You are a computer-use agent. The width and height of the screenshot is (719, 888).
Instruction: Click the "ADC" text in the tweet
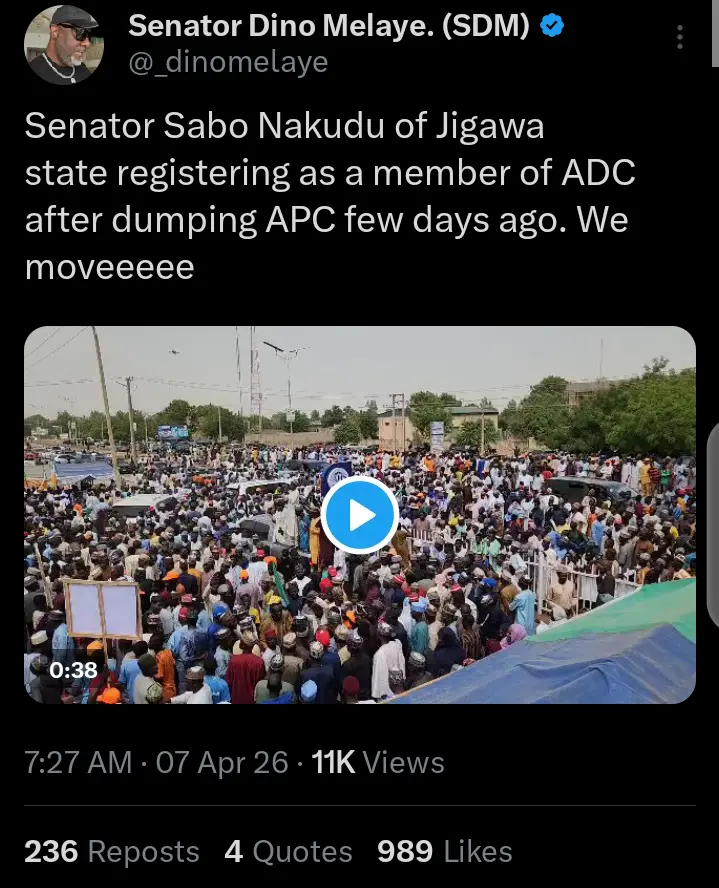598,173
